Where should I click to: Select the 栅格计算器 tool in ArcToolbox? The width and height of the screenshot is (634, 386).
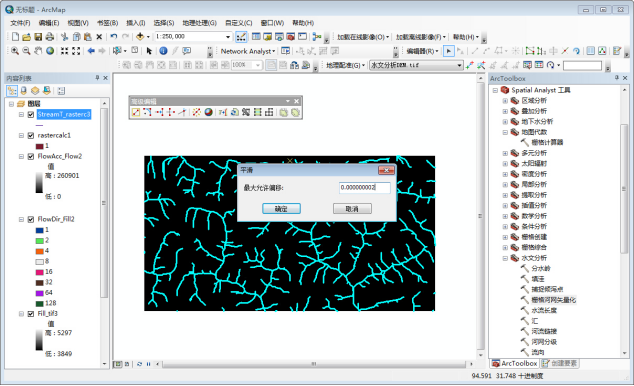(547, 142)
